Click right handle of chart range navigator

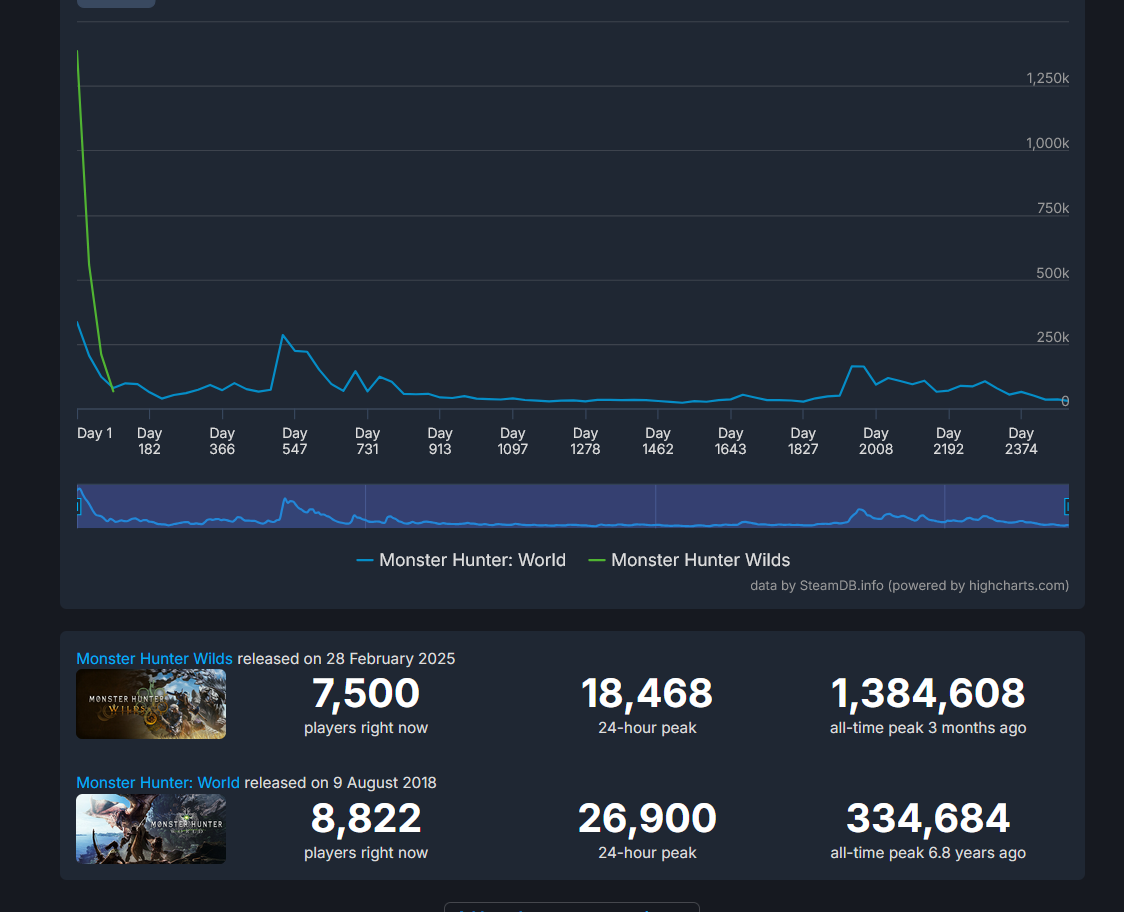(1067, 506)
